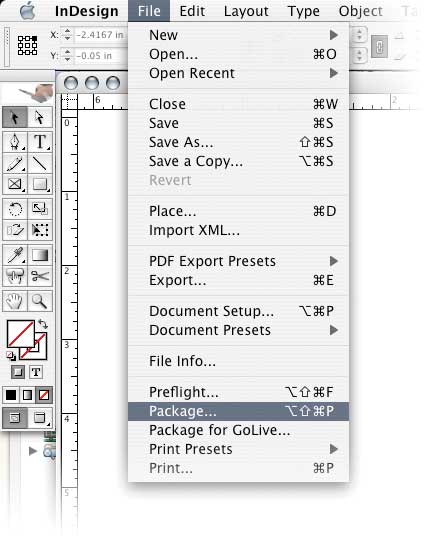Click the constrain proportions chain icon
The width and height of the screenshot is (428, 540).
379,47
